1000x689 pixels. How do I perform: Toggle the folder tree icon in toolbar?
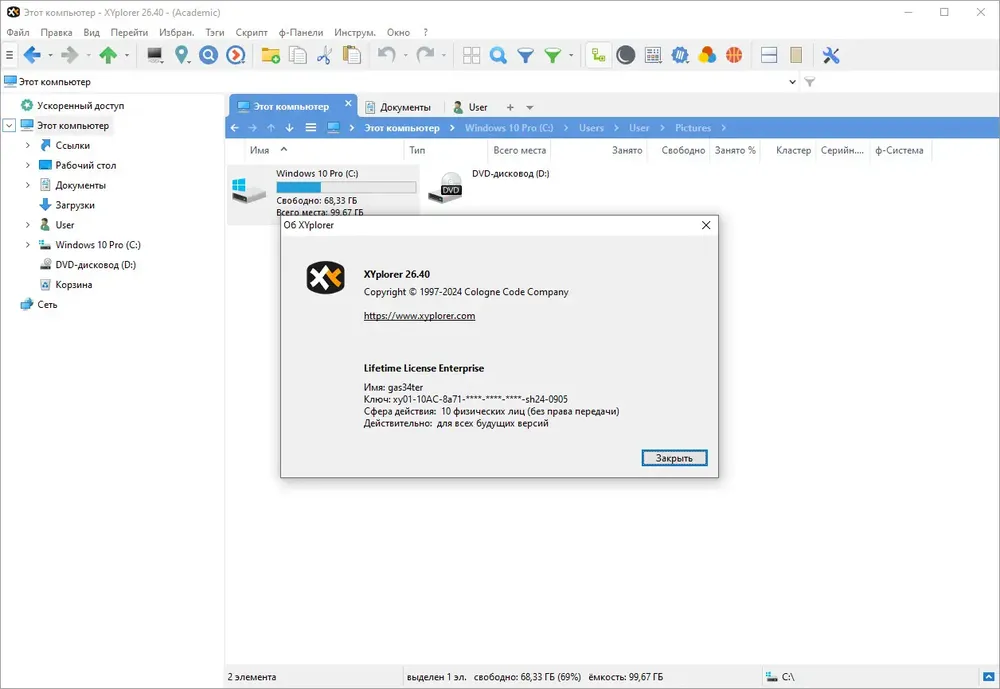click(x=598, y=56)
